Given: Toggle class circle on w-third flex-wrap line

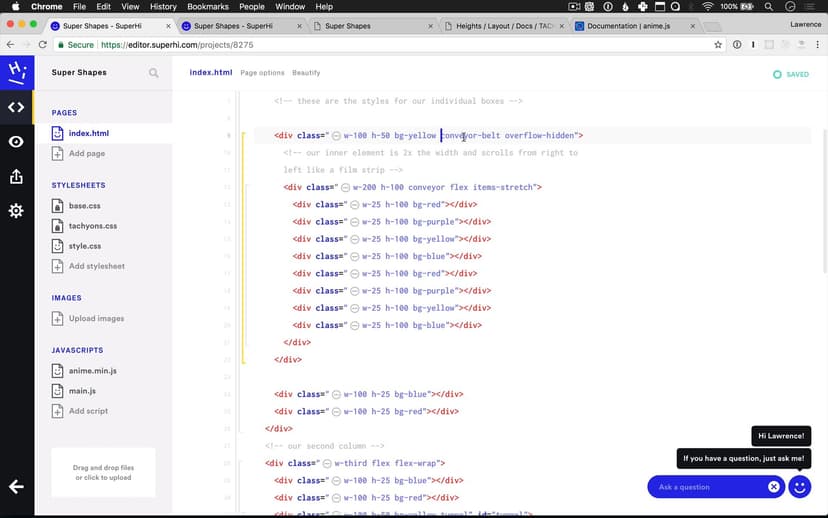Looking at the screenshot, I should [326, 463].
